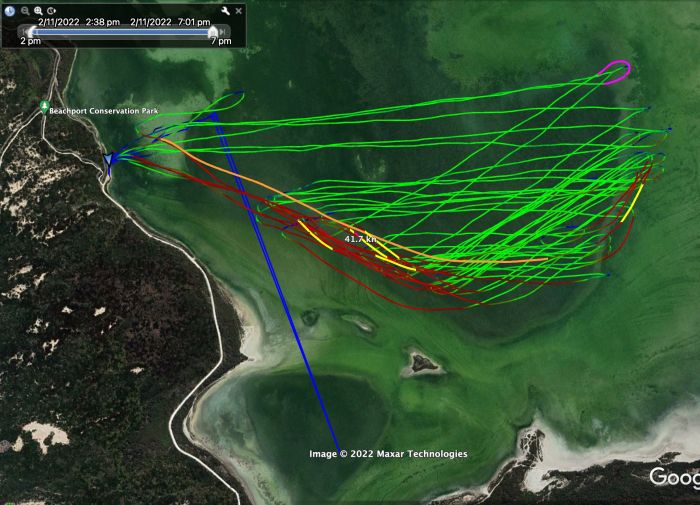Select the Beachport Conservation Park tree icon

pyautogui.click(x=44, y=106)
